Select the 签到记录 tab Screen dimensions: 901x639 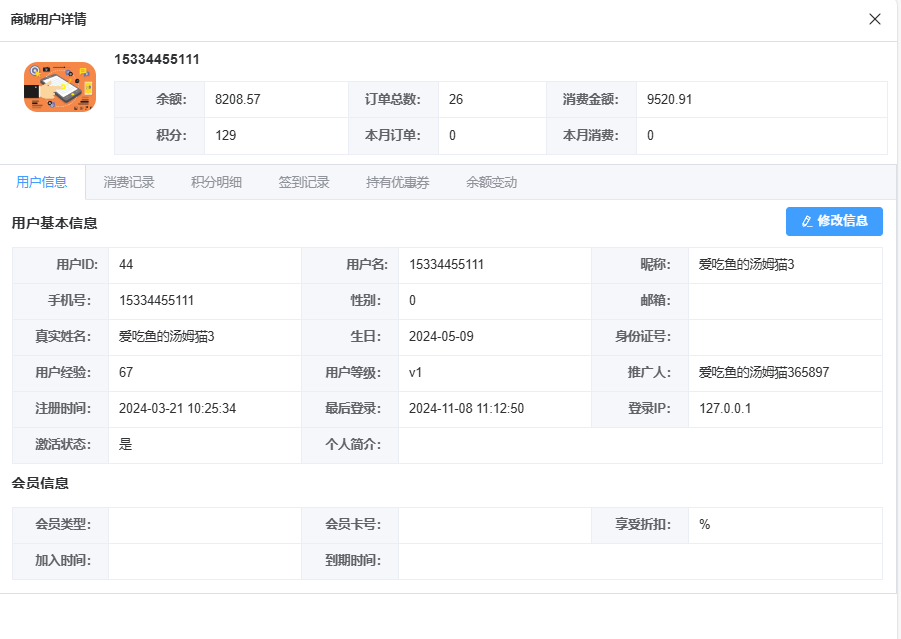304,182
